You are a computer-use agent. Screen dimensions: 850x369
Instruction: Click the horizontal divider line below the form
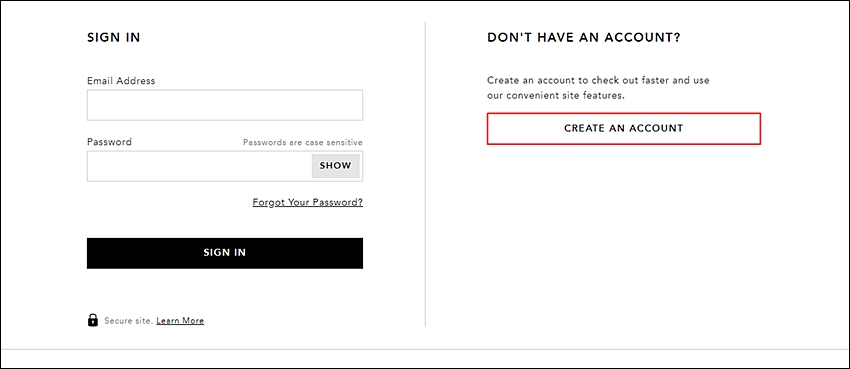(x=425, y=349)
